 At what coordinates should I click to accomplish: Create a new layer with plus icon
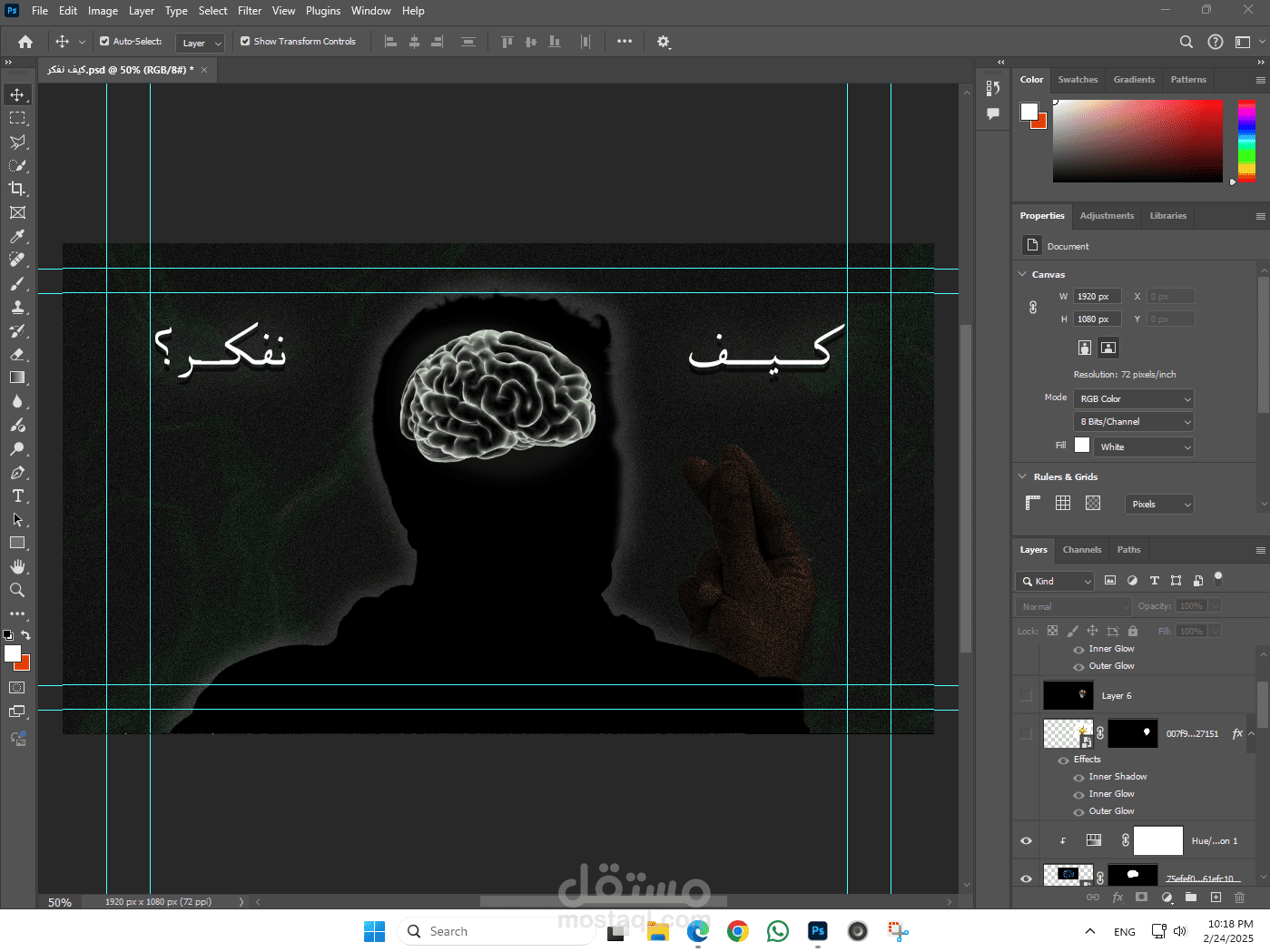[x=1216, y=897]
